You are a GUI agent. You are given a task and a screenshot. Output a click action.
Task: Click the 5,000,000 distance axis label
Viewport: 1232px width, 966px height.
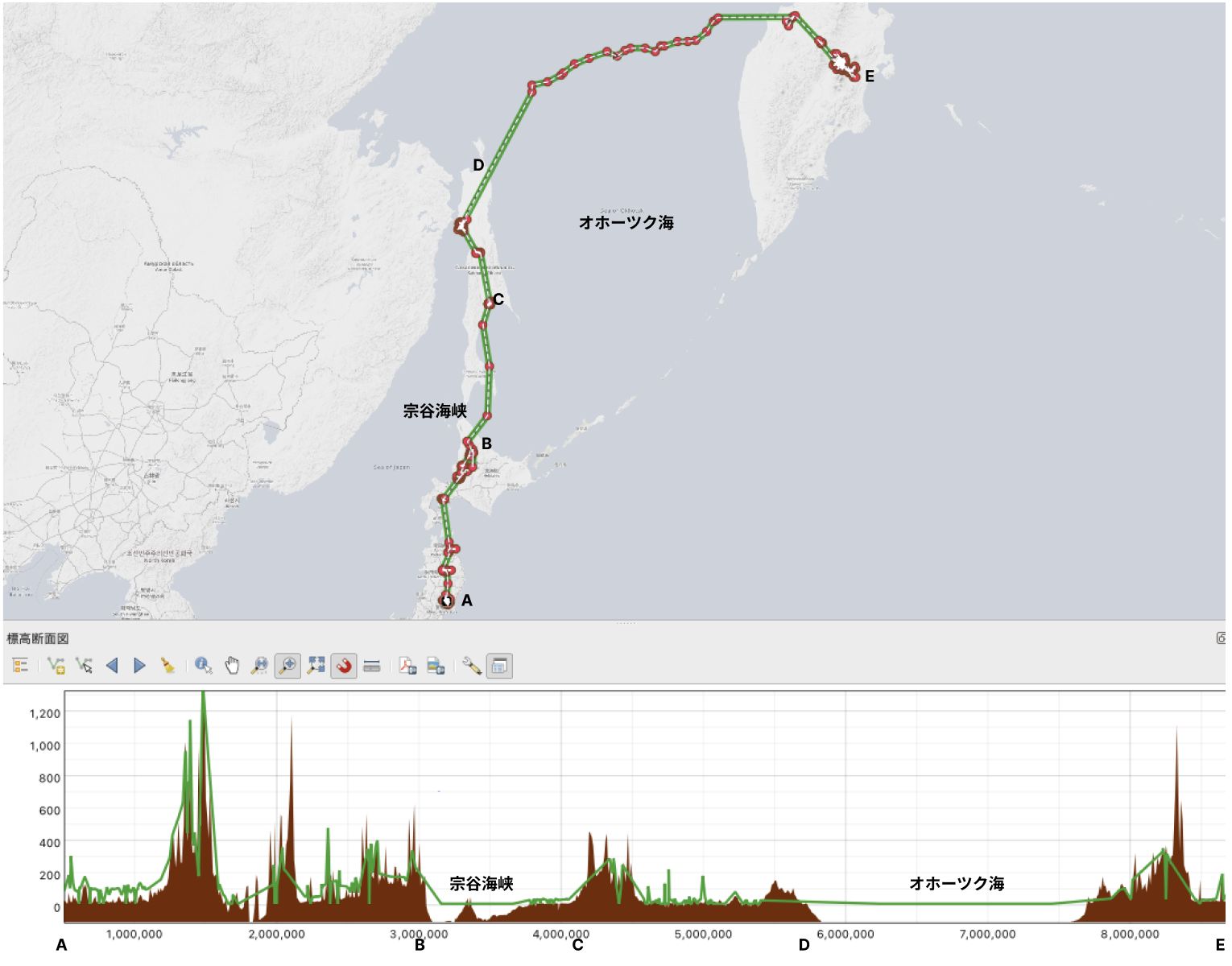(x=703, y=934)
